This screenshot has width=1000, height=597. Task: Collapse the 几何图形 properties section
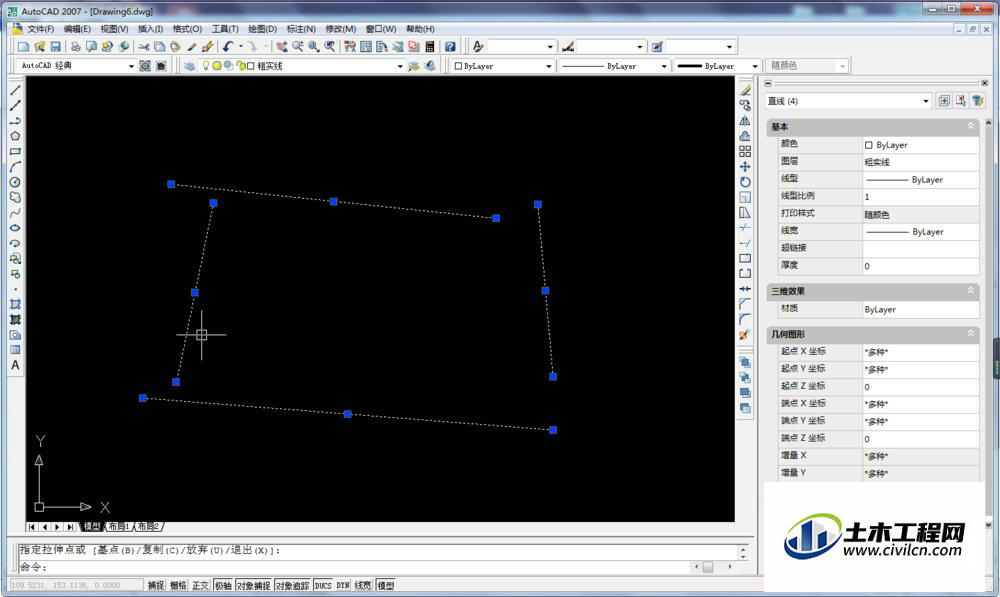pyautogui.click(x=971, y=333)
